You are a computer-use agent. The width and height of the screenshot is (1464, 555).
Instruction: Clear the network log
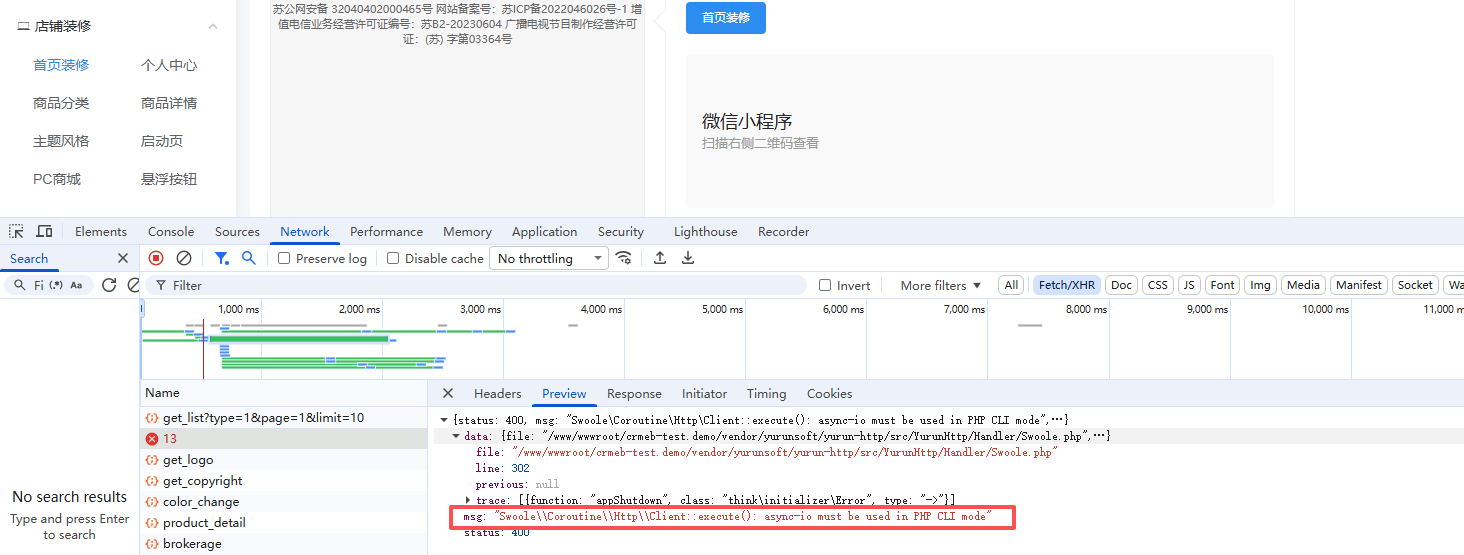184,258
